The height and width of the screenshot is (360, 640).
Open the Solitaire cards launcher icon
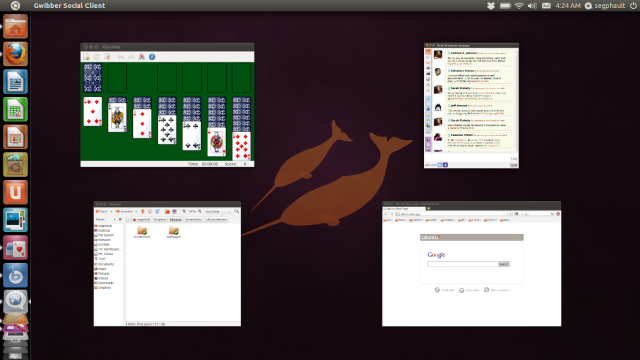point(16,247)
